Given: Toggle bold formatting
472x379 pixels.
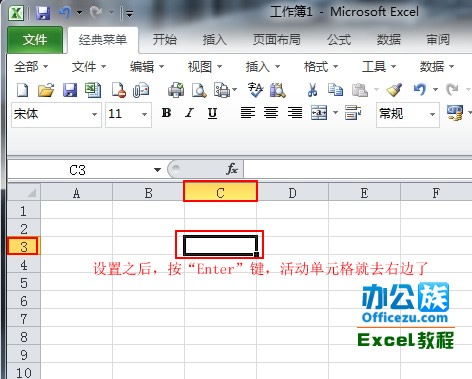Looking at the screenshot, I should tap(166, 113).
